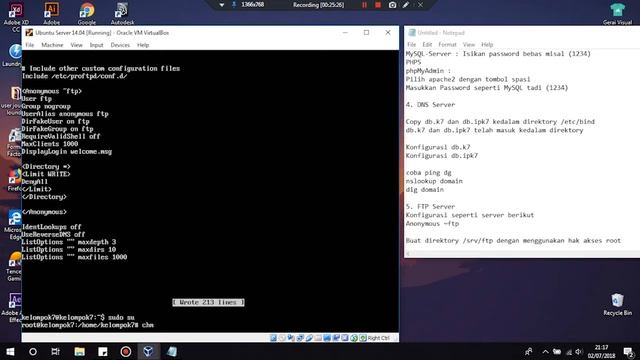Open the VirtualBox Devices menu
This screenshot has width=640, height=360.
(120, 45)
